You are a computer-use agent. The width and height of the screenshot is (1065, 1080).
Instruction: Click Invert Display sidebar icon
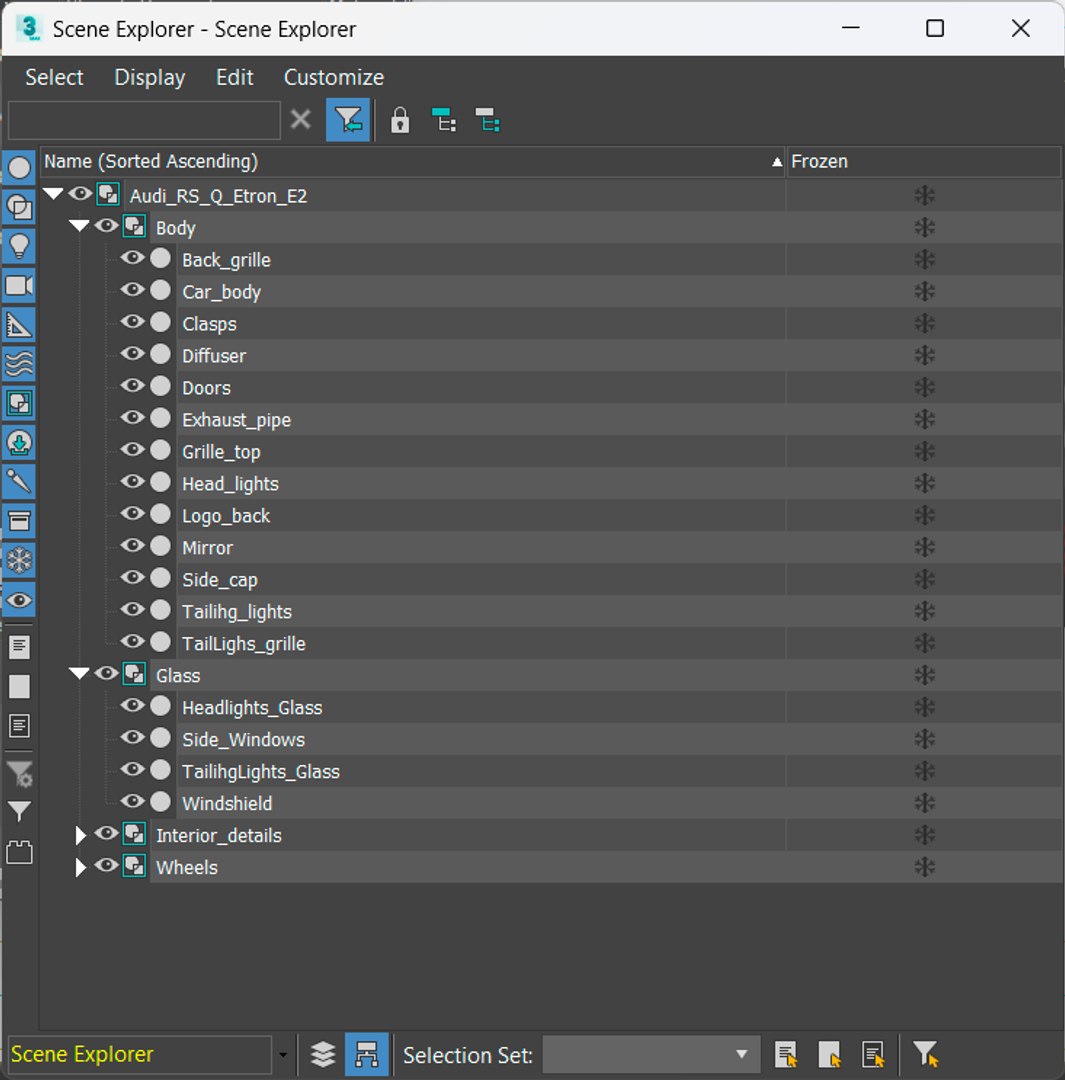(x=19, y=725)
